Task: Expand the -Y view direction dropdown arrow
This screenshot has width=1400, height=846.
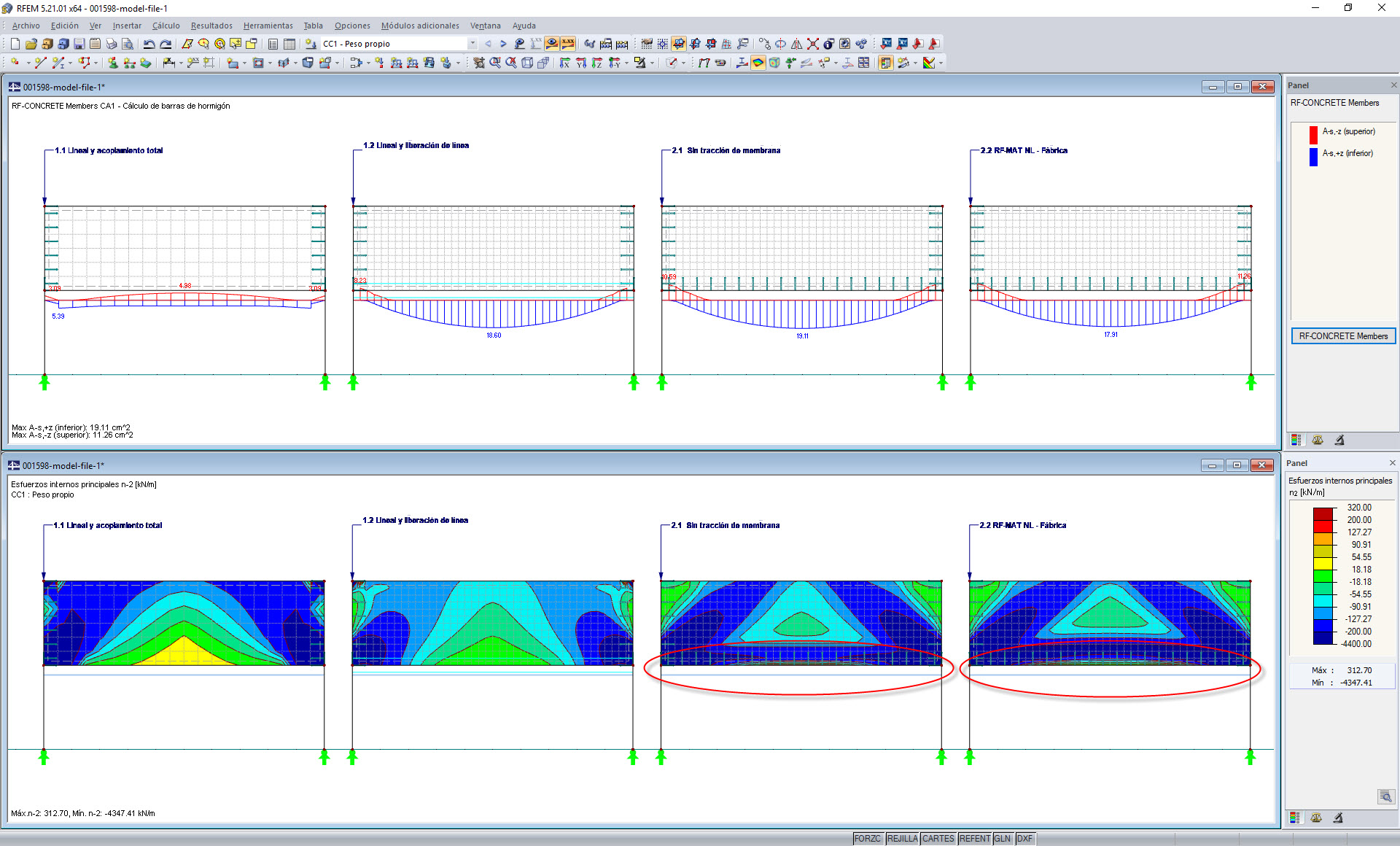Action: (626, 63)
